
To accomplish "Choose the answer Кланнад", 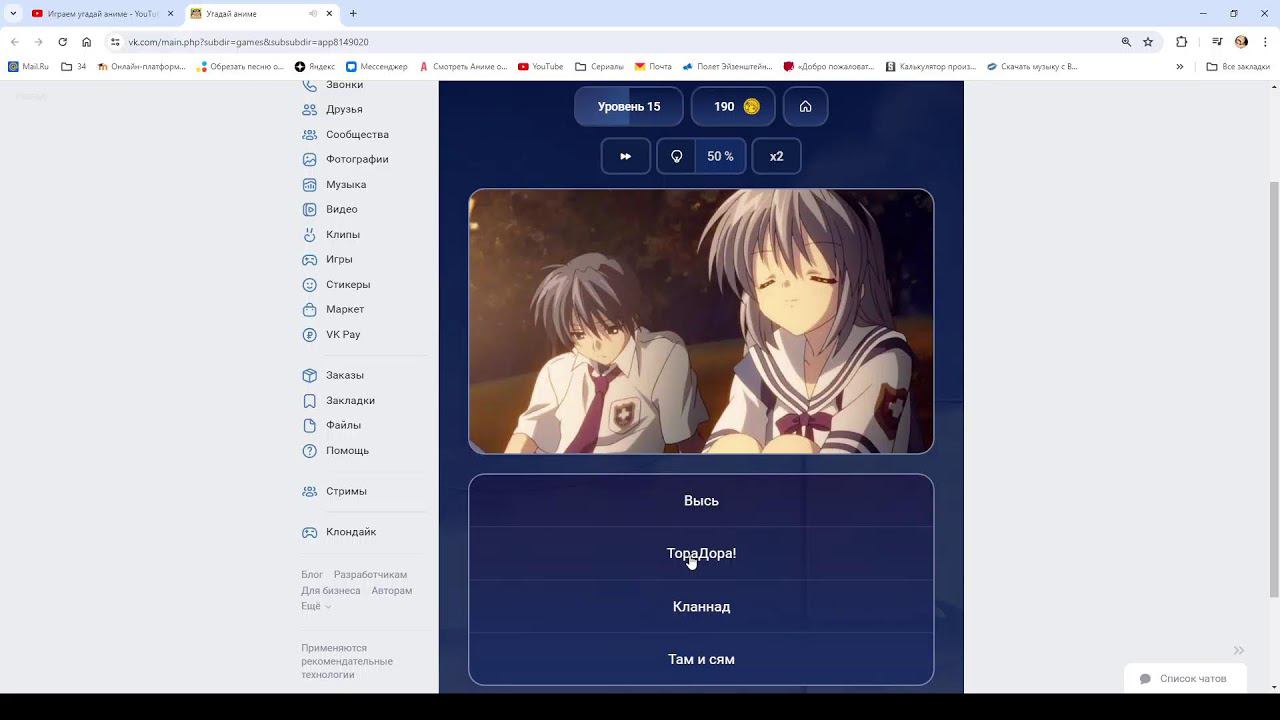I will click(701, 607).
